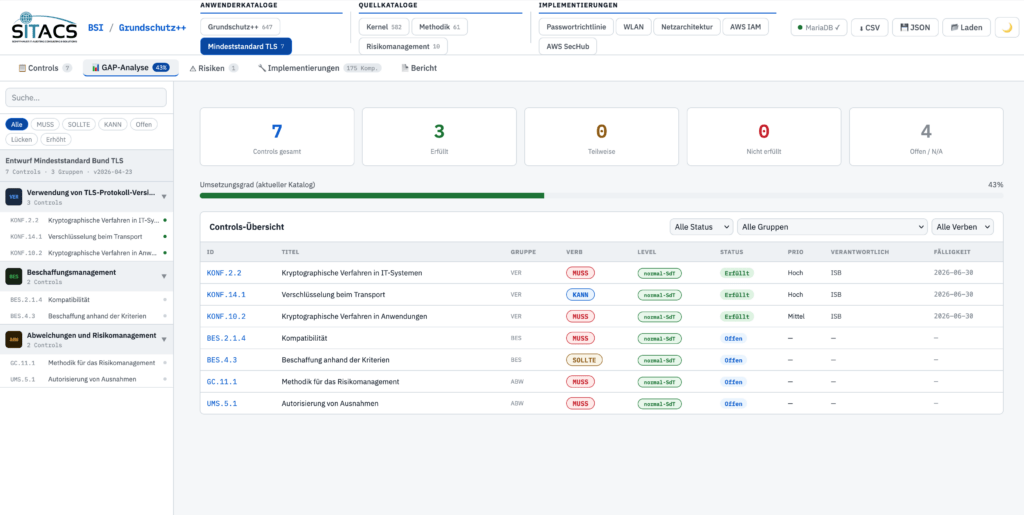Select UMS.5.1 sidebar item
Screen dimensions: 1024x515
click(x=86, y=379)
